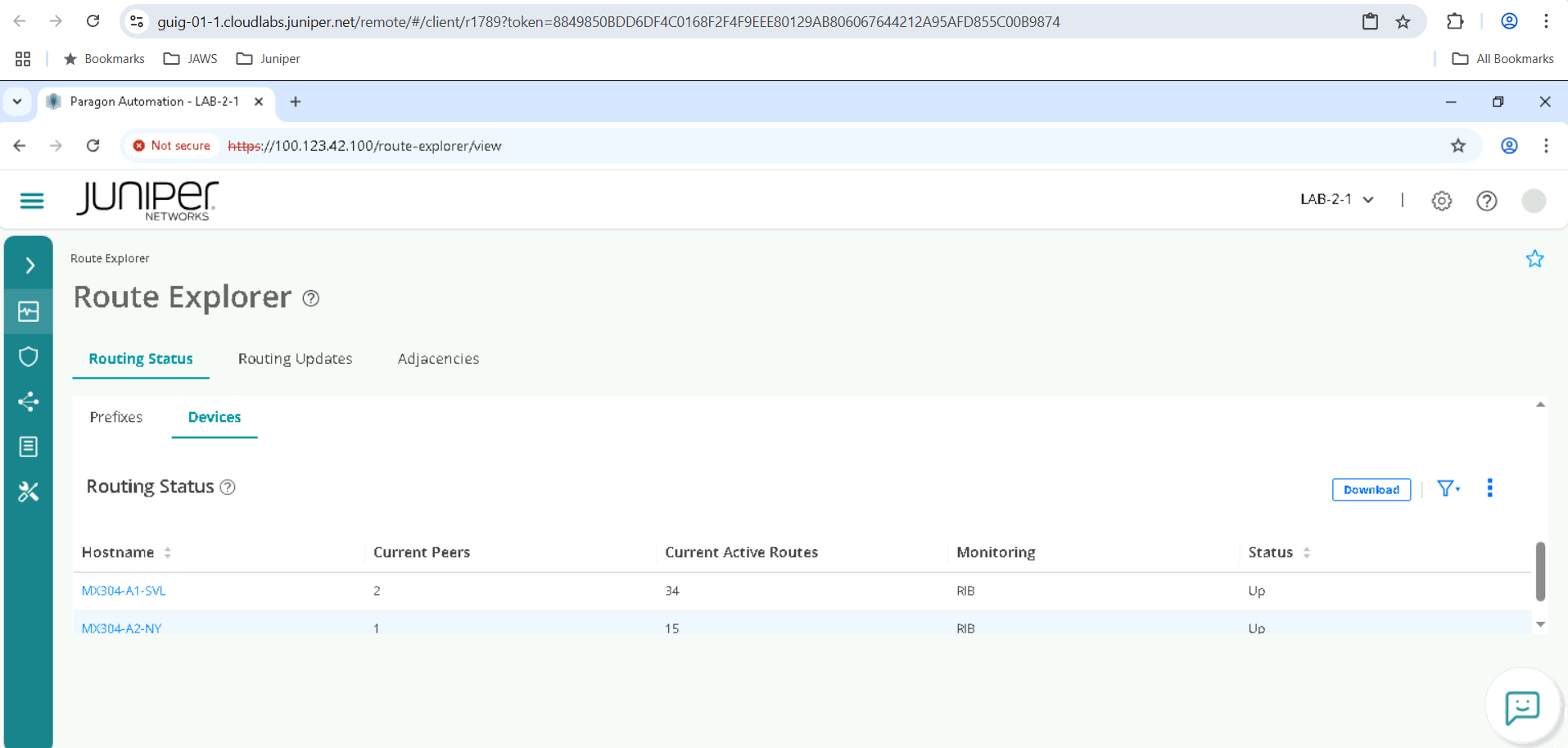Click the table vertical scrollbar thumb
This screenshot has height=748, width=1568.
tap(1540, 571)
